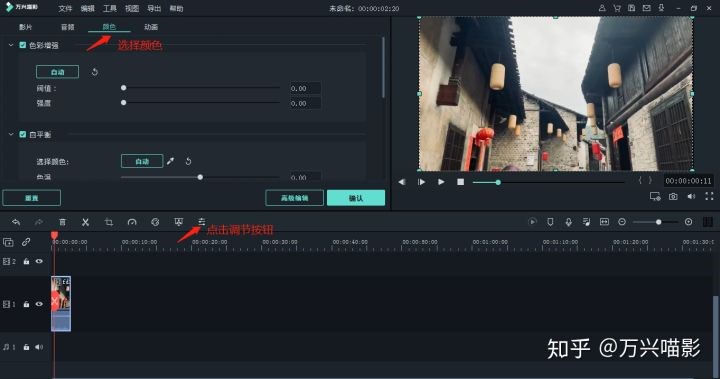Image resolution: width=720 pixels, height=379 pixels.
Task: Click the reset button at panel bottom-left
Action: pyautogui.click(x=32, y=198)
